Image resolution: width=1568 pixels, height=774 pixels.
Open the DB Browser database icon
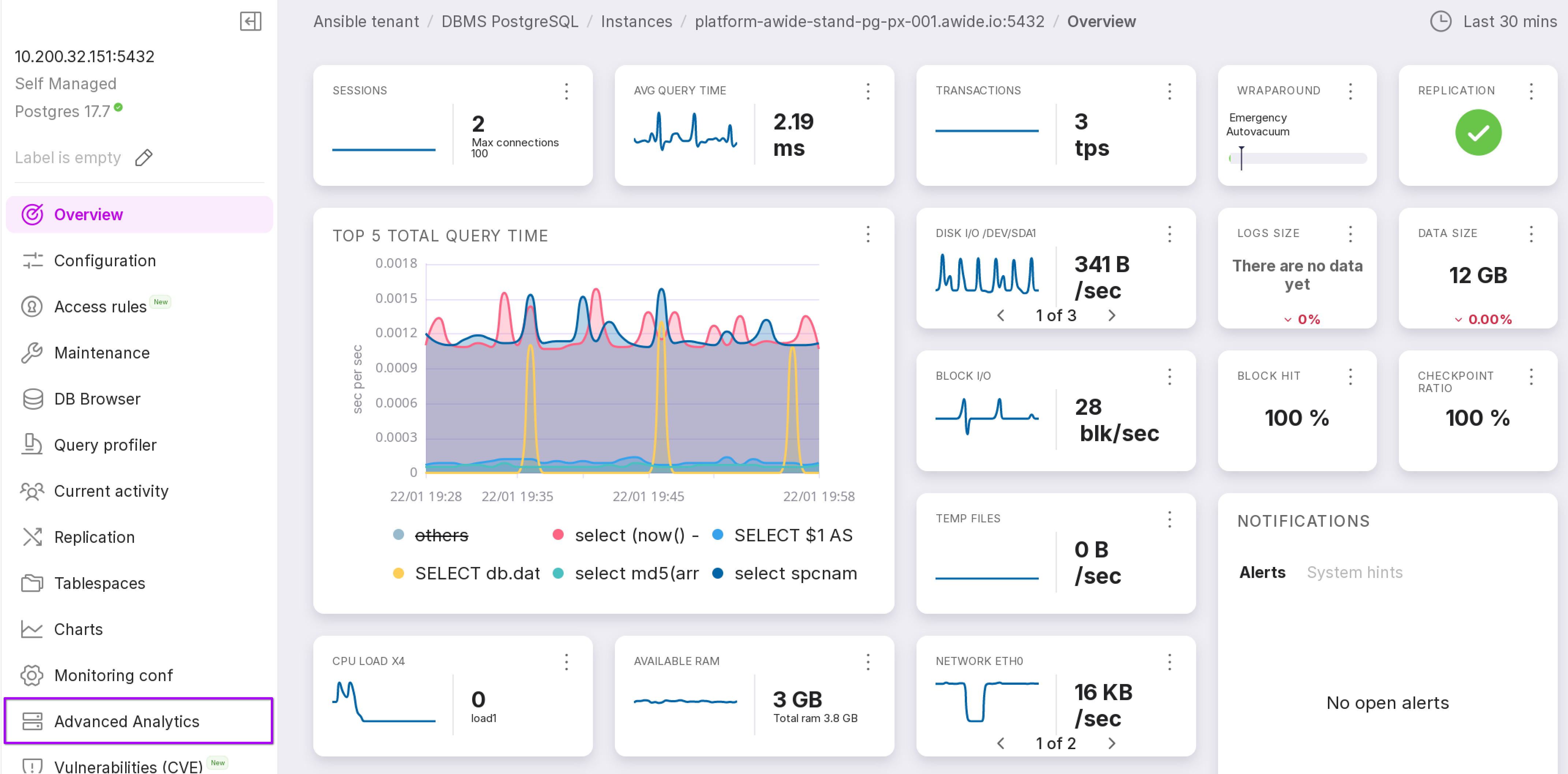[x=32, y=399]
